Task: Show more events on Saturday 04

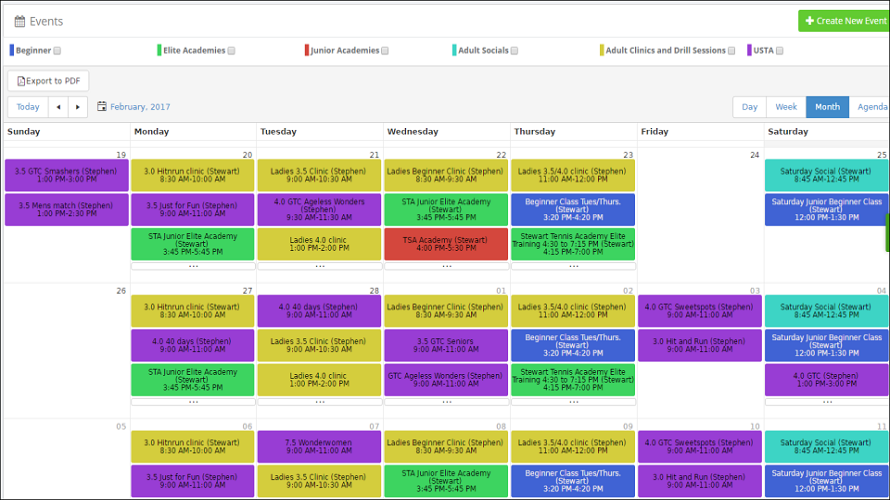Action: click(x=827, y=402)
